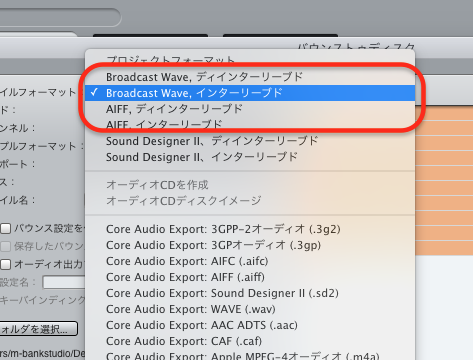Image resolution: width=473 pixels, height=360 pixels.
Task: Toggle the バウンス設定を checkbox
Action: coord(6,229)
